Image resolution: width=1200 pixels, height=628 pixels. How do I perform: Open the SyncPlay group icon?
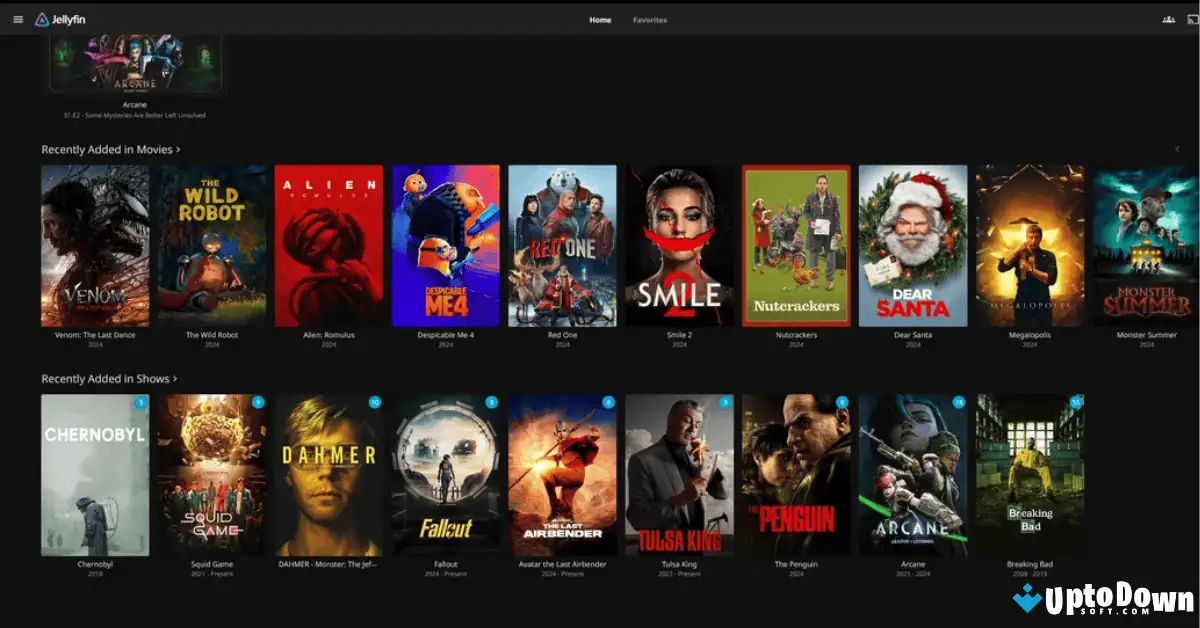tap(1167, 18)
